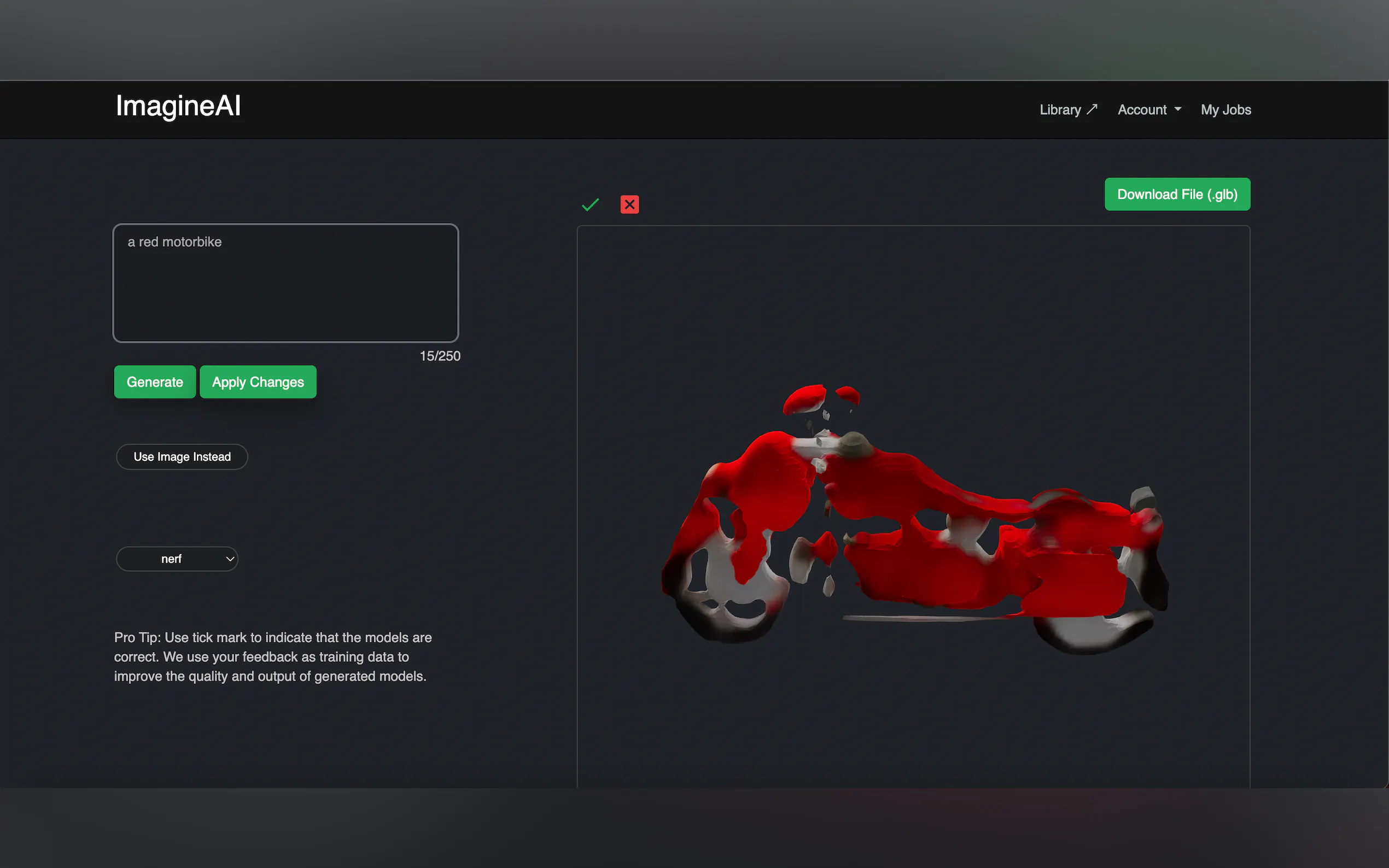Click the external arrow beside Library
This screenshot has height=868, width=1389.
(x=1092, y=109)
